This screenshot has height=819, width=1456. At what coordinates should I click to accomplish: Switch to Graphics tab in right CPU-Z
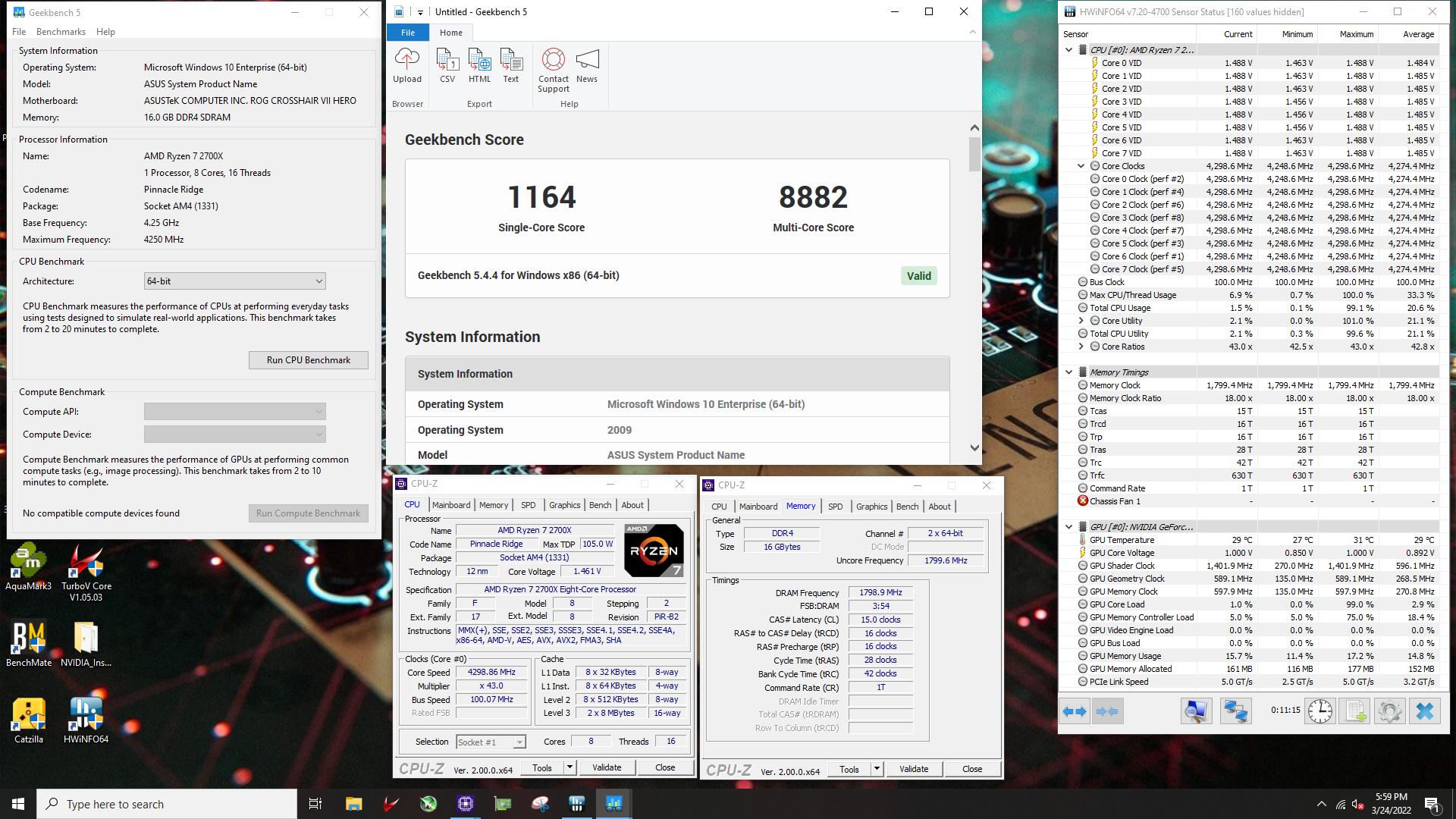(x=871, y=507)
